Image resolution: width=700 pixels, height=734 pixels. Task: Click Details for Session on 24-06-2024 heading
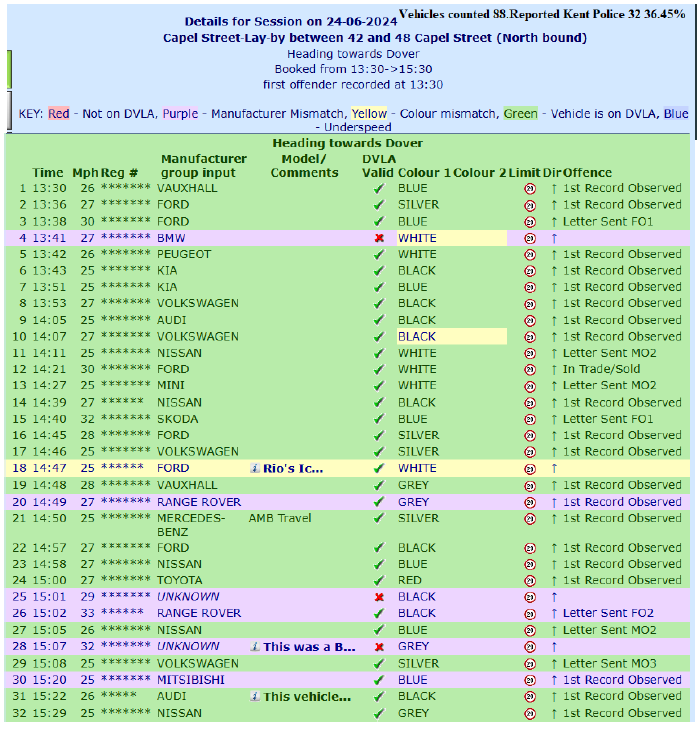(291, 22)
